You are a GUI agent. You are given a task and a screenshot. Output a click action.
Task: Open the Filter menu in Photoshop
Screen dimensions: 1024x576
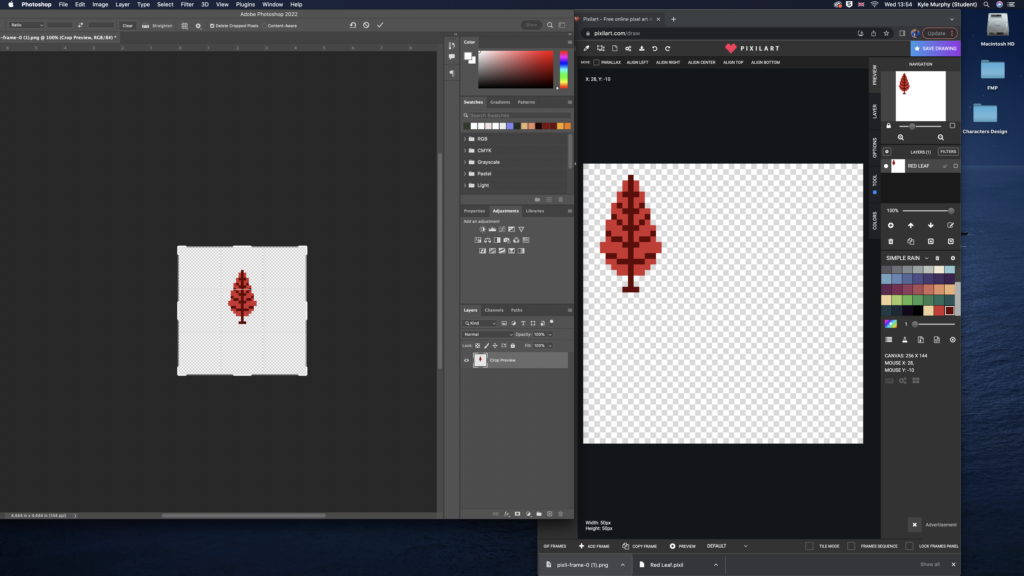(x=187, y=5)
